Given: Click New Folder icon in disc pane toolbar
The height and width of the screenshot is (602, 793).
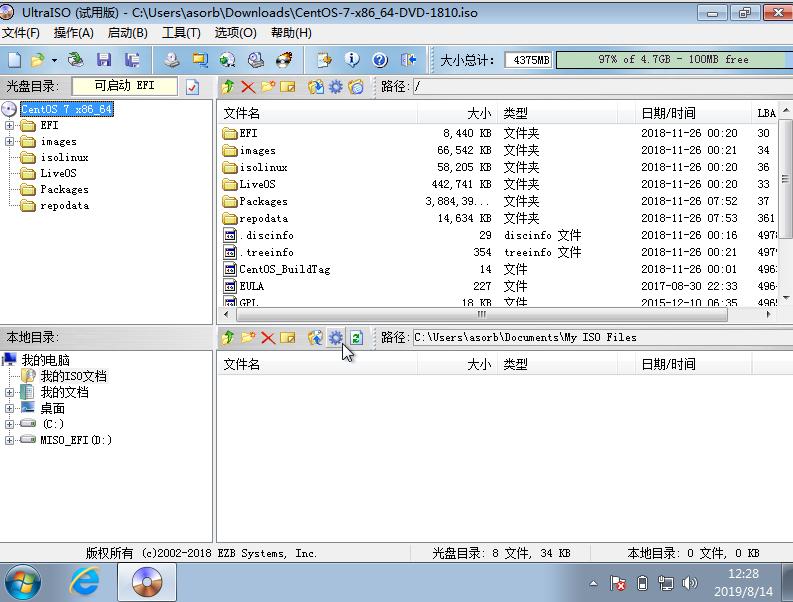Looking at the screenshot, I should click(x=268, y=87).
